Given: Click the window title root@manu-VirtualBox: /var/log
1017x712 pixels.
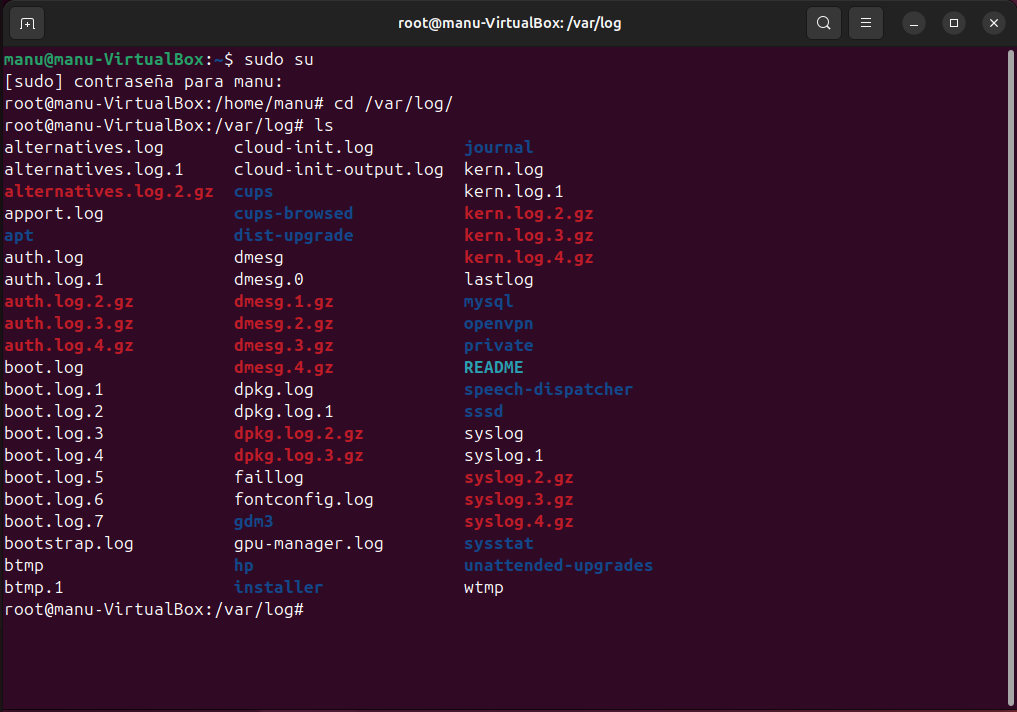Looking at the screenshot, I should click(507, 23).
